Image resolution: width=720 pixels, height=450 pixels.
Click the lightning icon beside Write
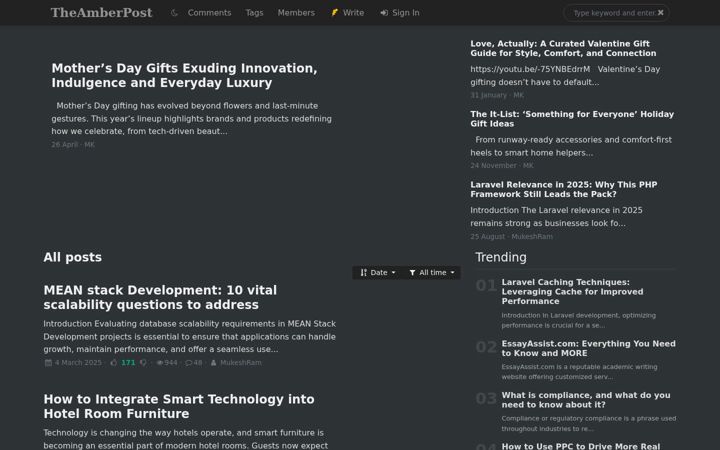tap(335, 13)
